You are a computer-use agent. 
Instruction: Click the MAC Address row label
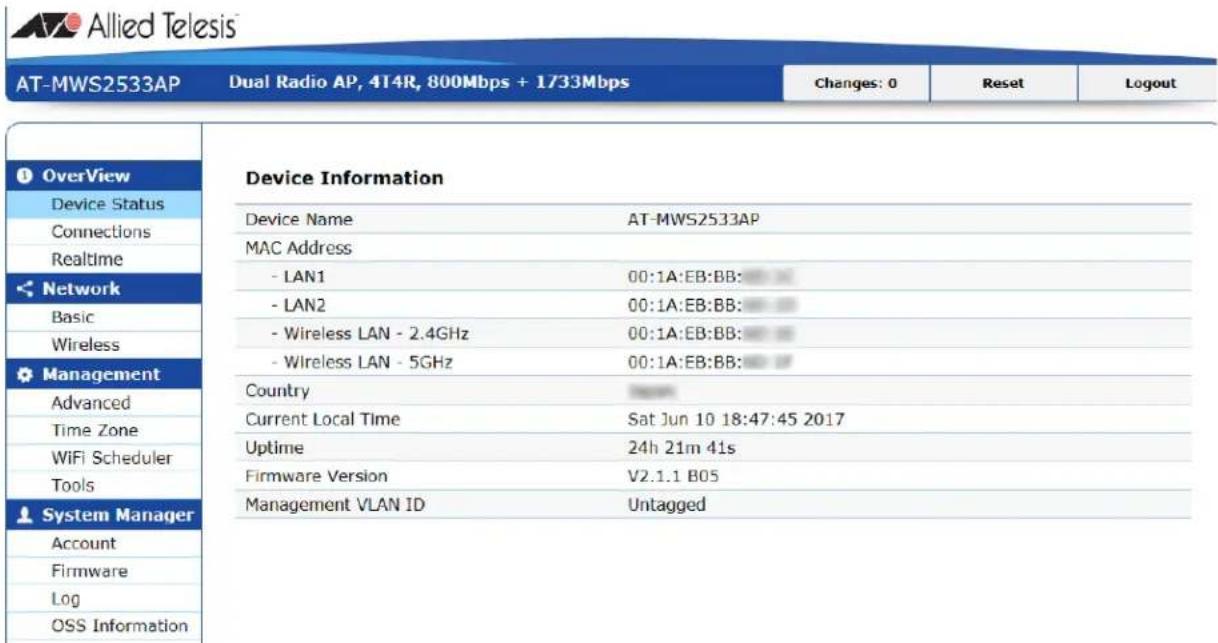pos(298,248)
